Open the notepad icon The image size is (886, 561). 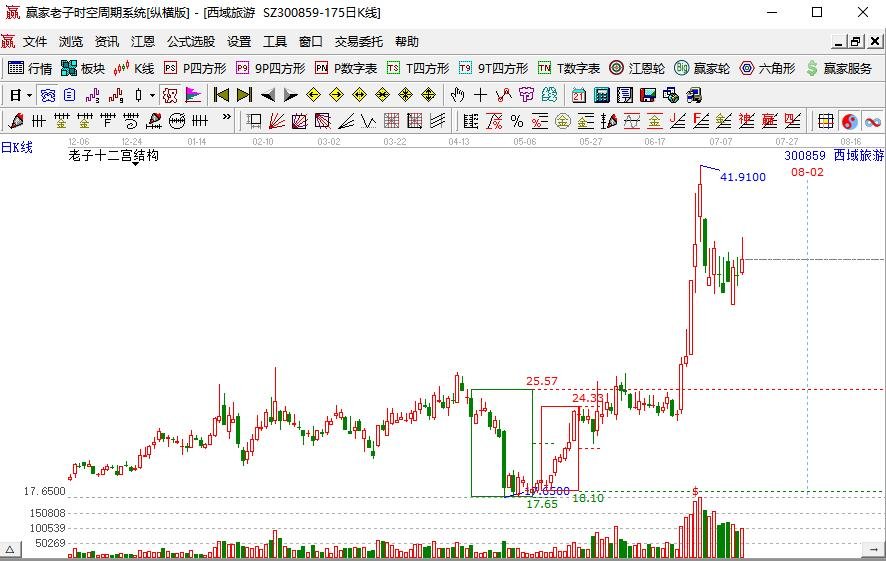[625, 95]
